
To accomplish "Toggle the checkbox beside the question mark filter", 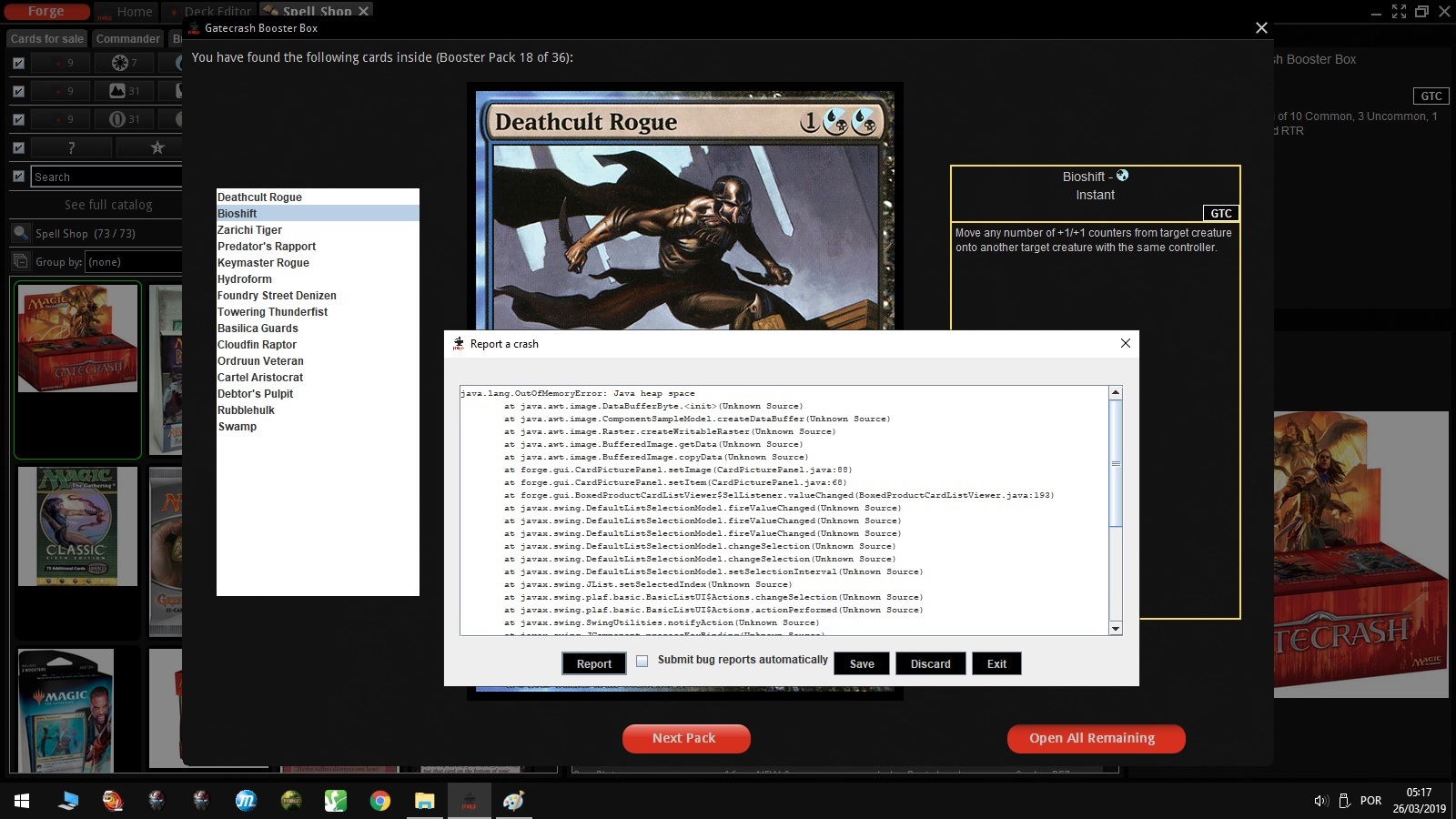I will [18, 147].
